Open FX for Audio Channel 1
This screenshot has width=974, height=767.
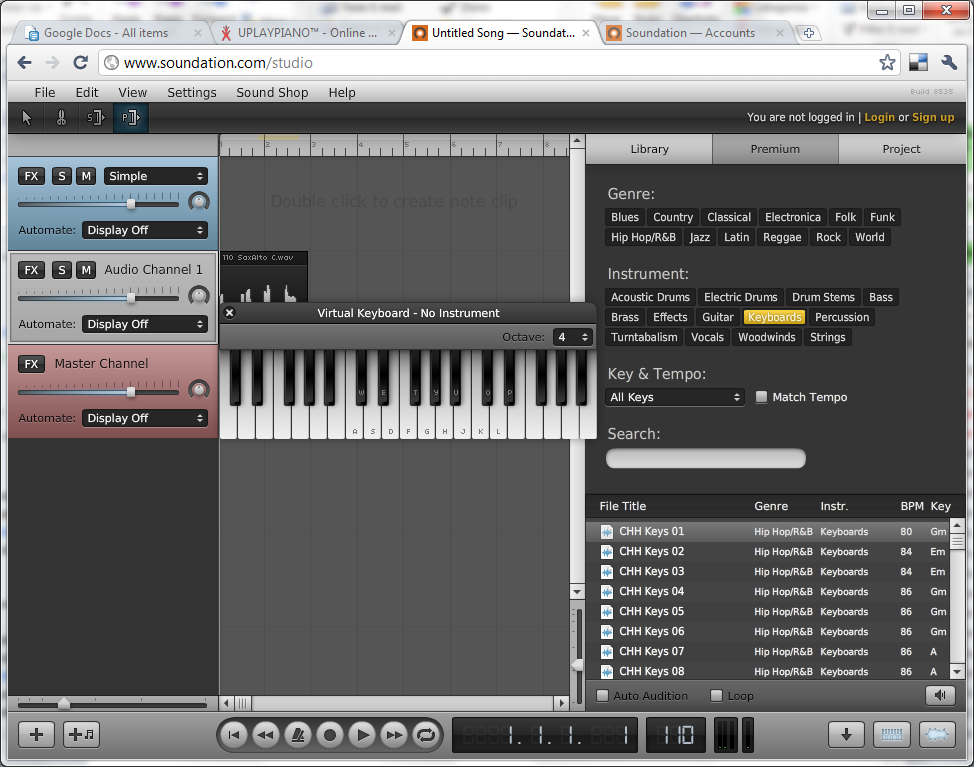pyautogui.click(x=31, y=270)
